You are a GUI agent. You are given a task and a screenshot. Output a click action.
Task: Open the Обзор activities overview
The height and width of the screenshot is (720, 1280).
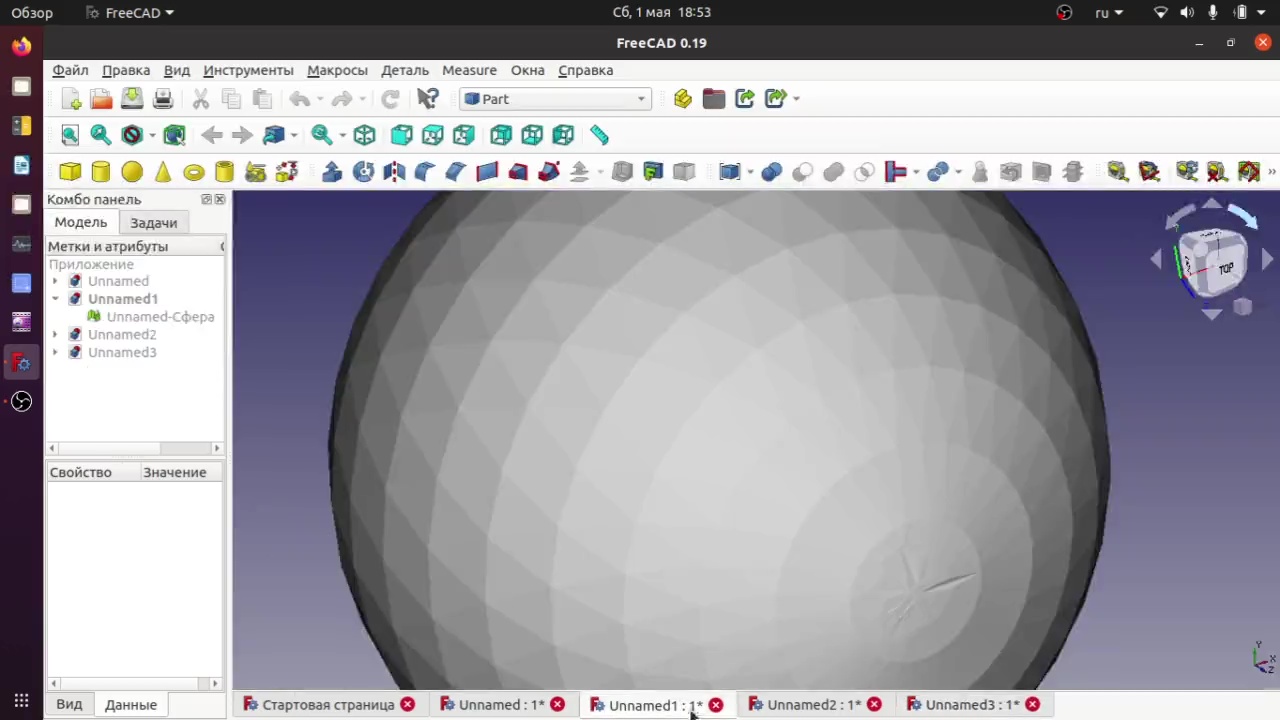click(32, 12)
